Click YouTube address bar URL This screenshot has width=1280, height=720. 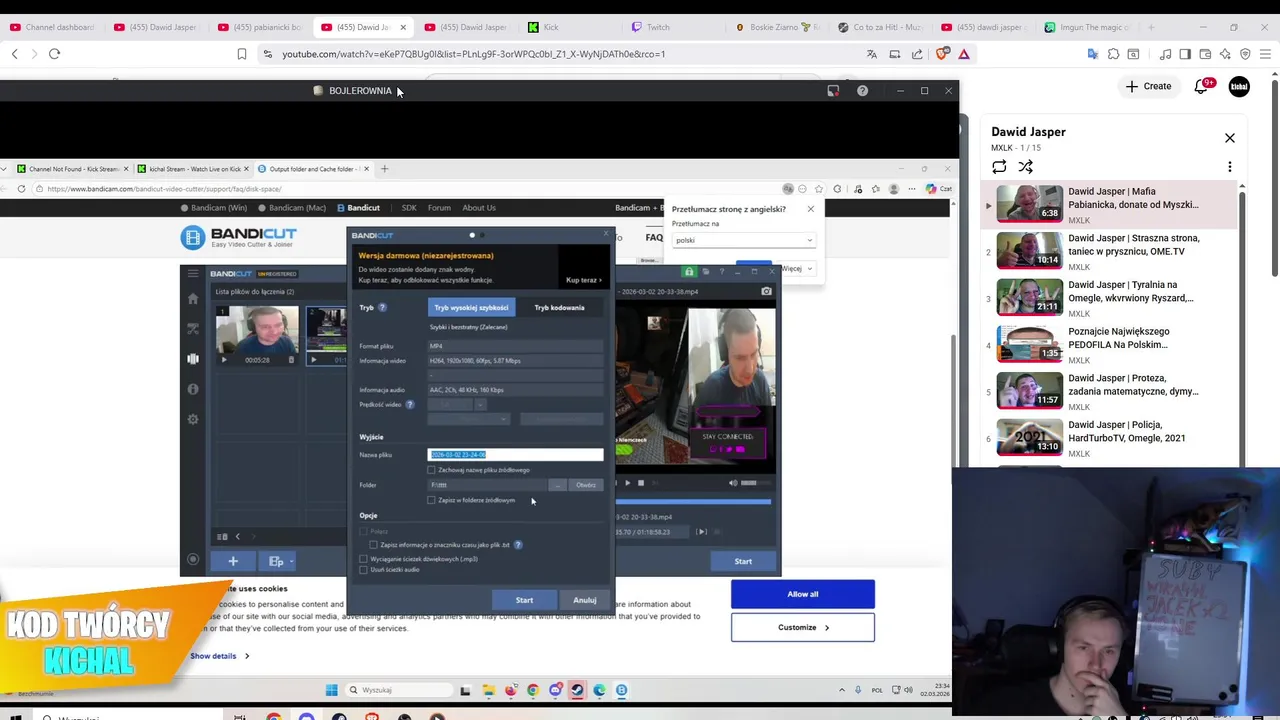pyautogui.click(x=473, y=54)
